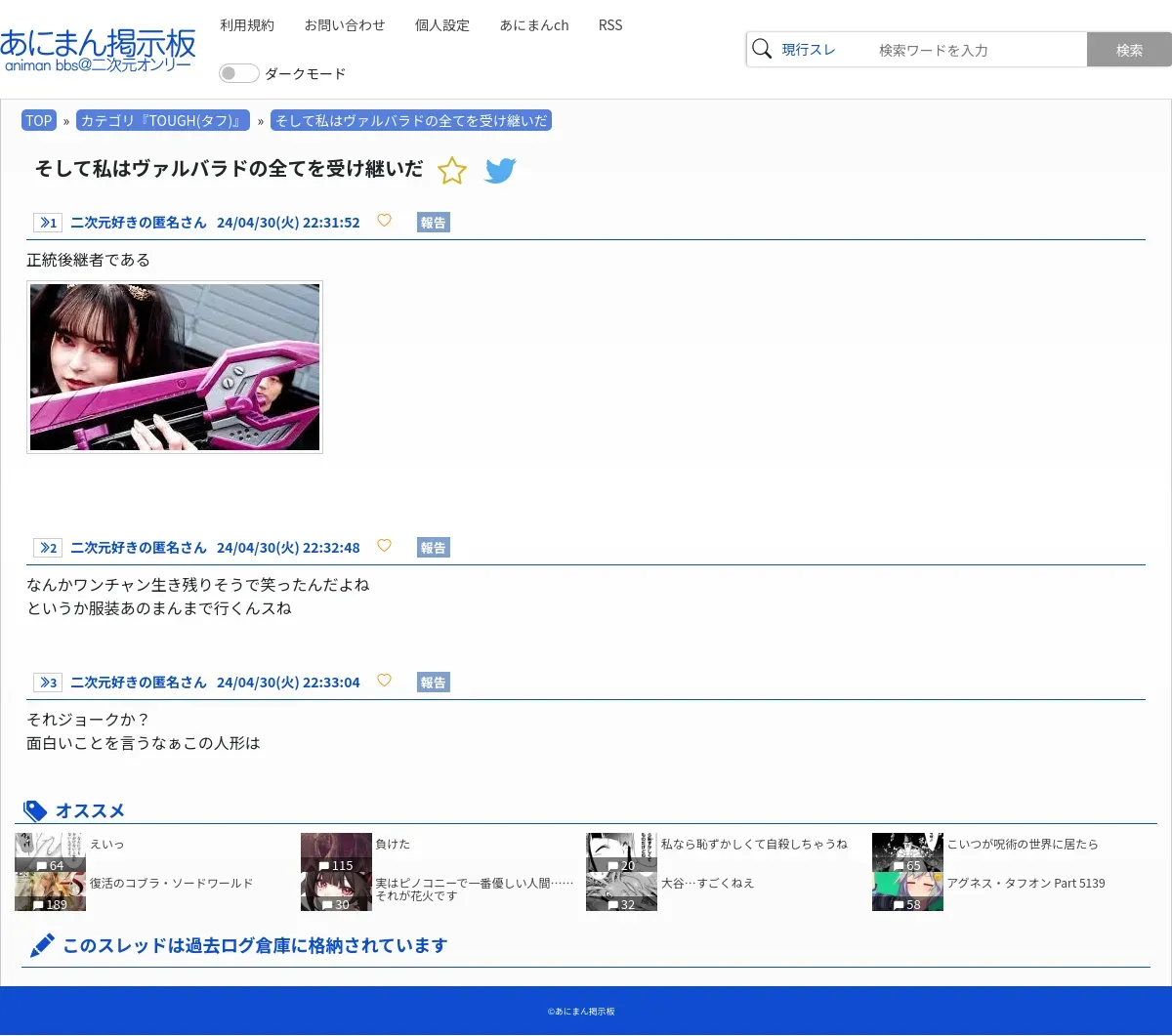Open thumbnail of 私なら恥ずかしくて自殺しちゃうね

pyautogui.click(x=621, y=852)
